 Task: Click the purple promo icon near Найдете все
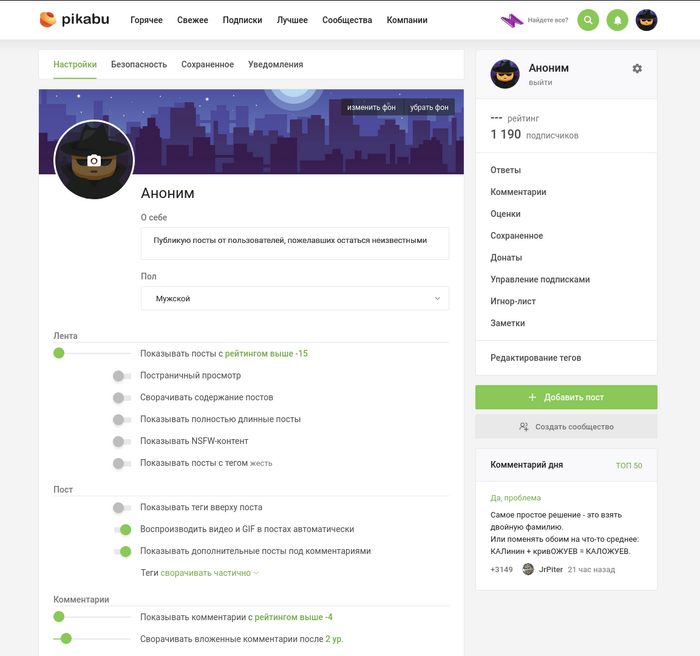511,20
